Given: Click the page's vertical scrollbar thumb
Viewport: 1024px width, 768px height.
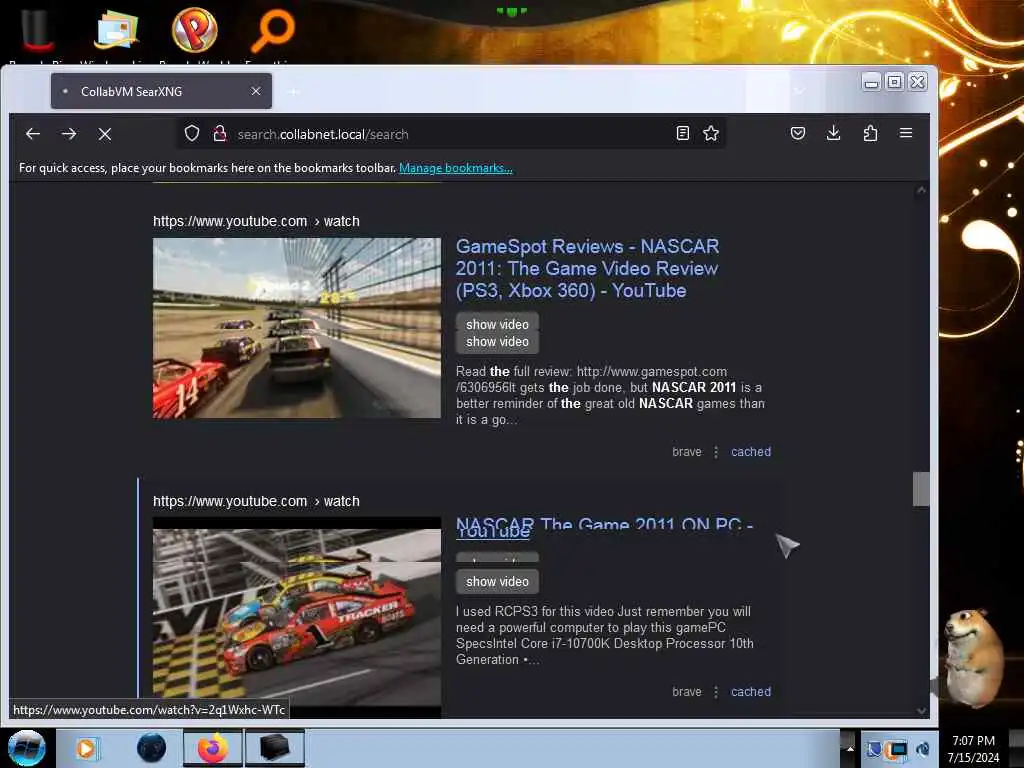Looking at the screenshot, I should [921, 488].
